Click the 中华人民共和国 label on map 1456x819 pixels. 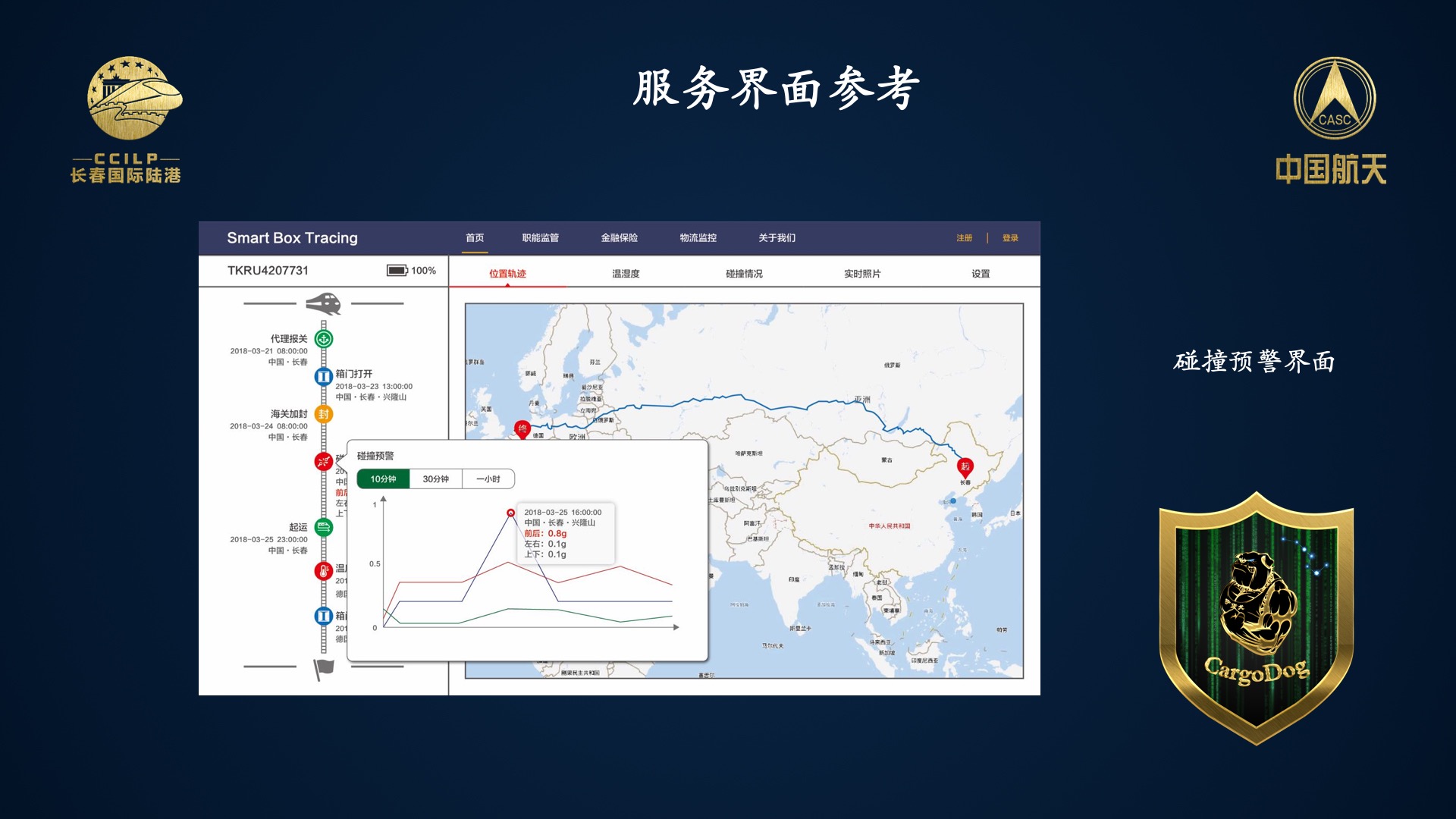tap(890, 526)
